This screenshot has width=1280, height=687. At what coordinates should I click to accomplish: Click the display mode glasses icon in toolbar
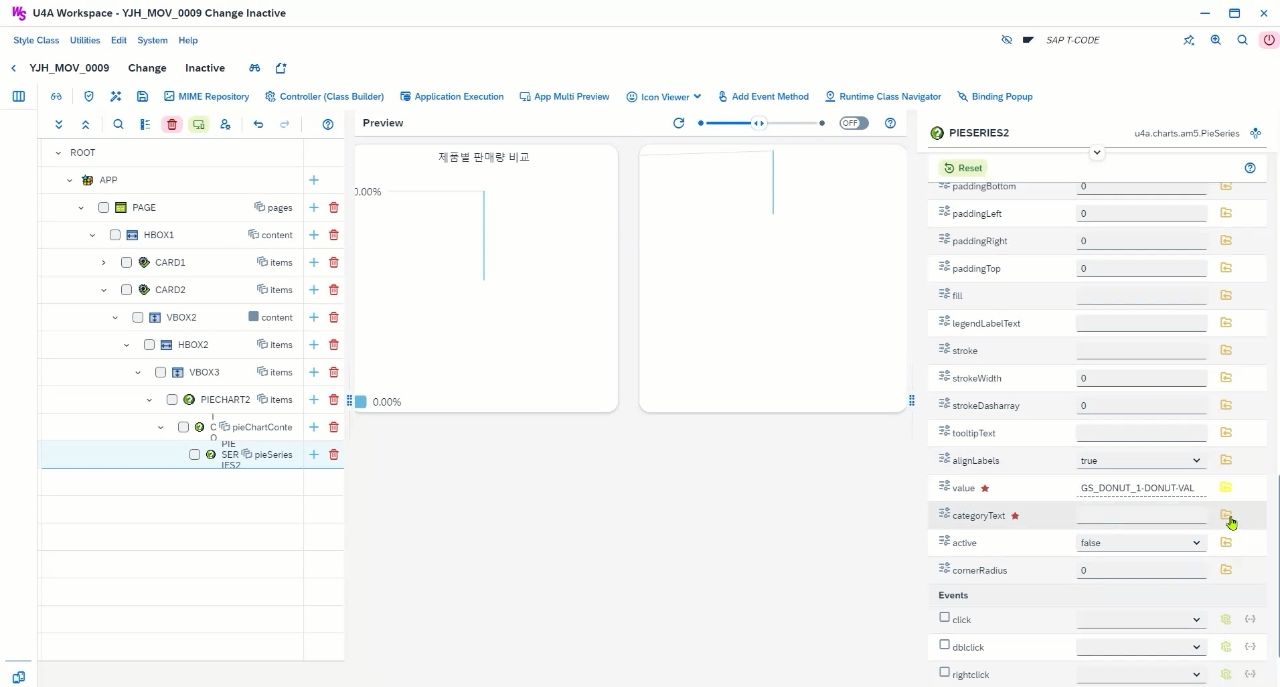pyautogui.click(x=56, y=97)
